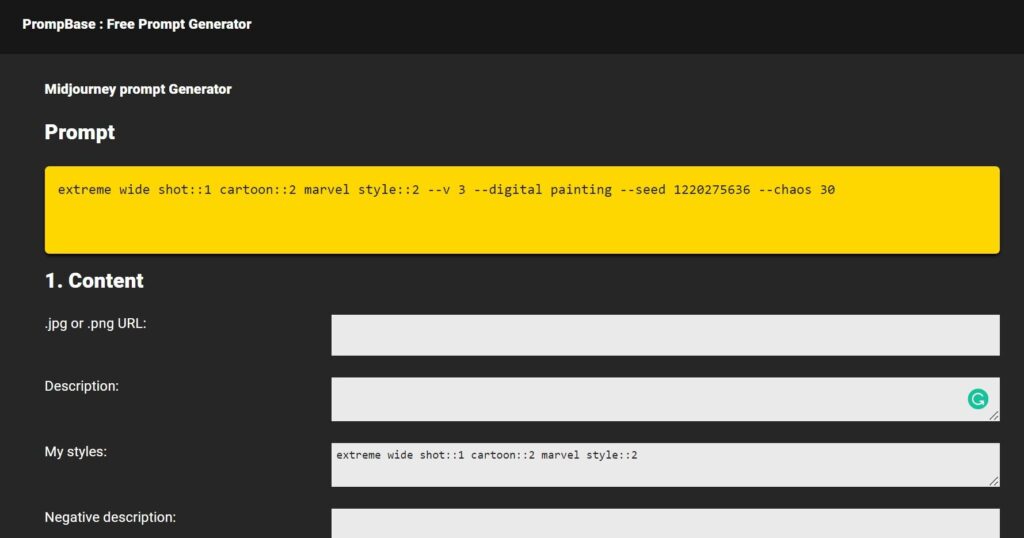1024x538 pixels.
Task: Click "extreme wide shot::1" in the yellow prompt box
Action: [x=135, y=190]
